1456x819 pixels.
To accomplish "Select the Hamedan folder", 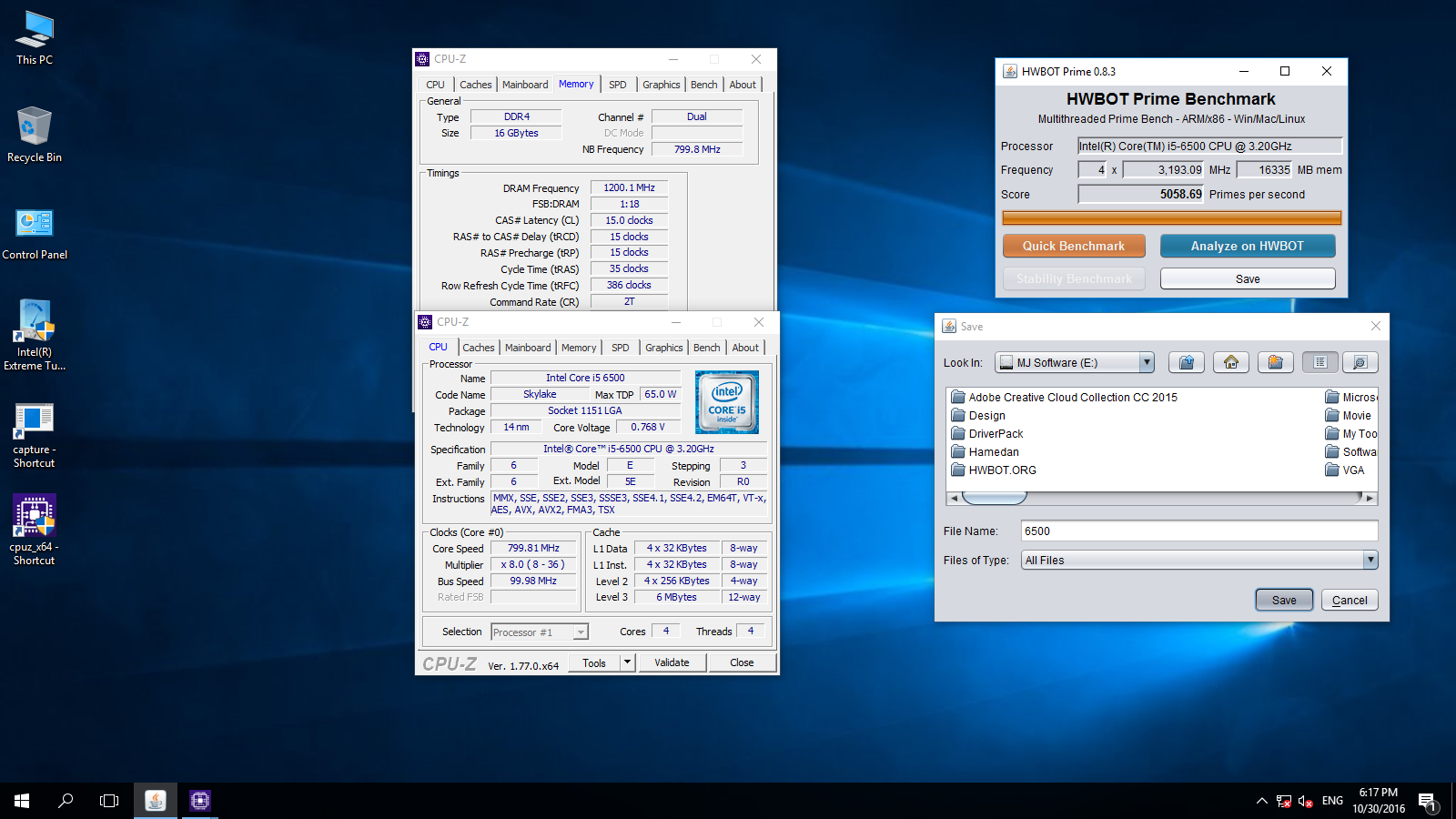I will coord(985,451).
